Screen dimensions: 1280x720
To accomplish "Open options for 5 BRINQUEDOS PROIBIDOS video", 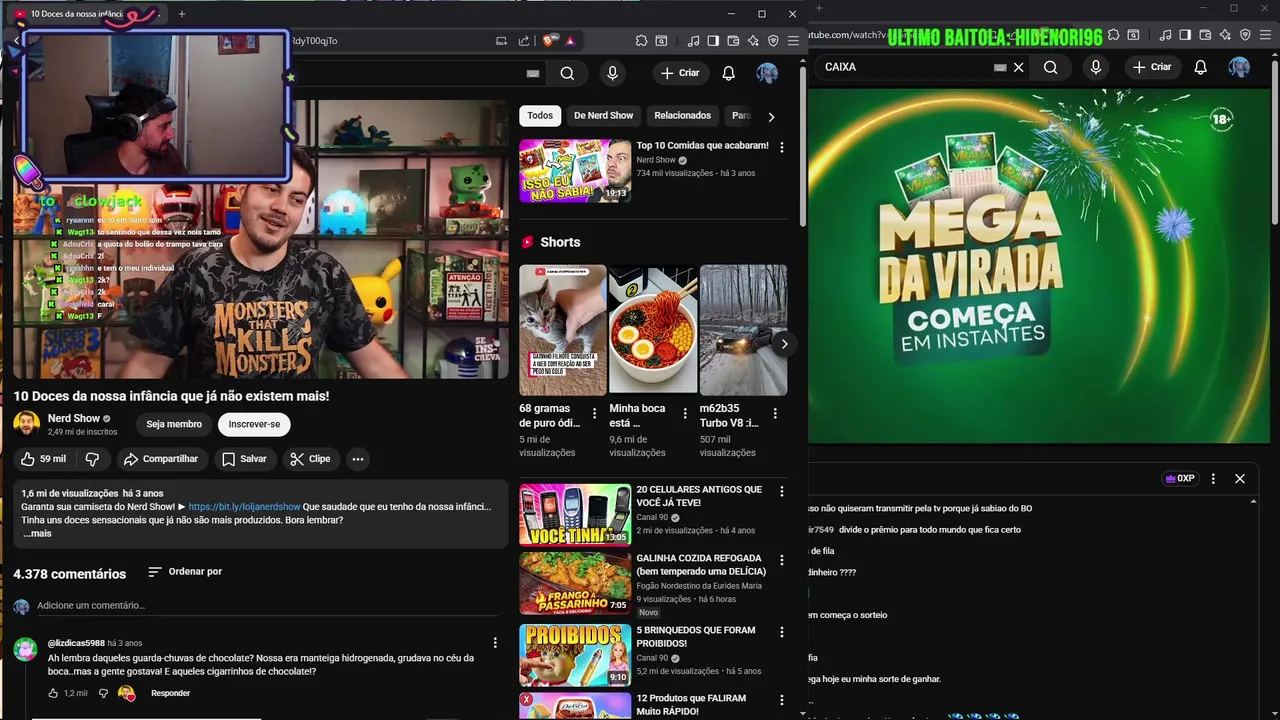I will tap(782, 632).
